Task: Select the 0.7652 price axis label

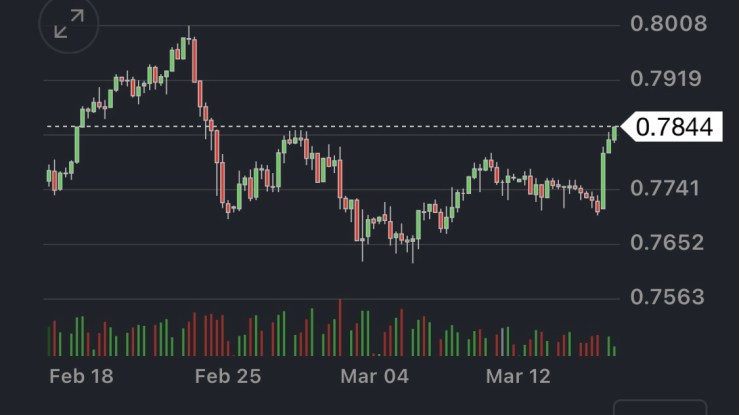Action: click(669, 242)
